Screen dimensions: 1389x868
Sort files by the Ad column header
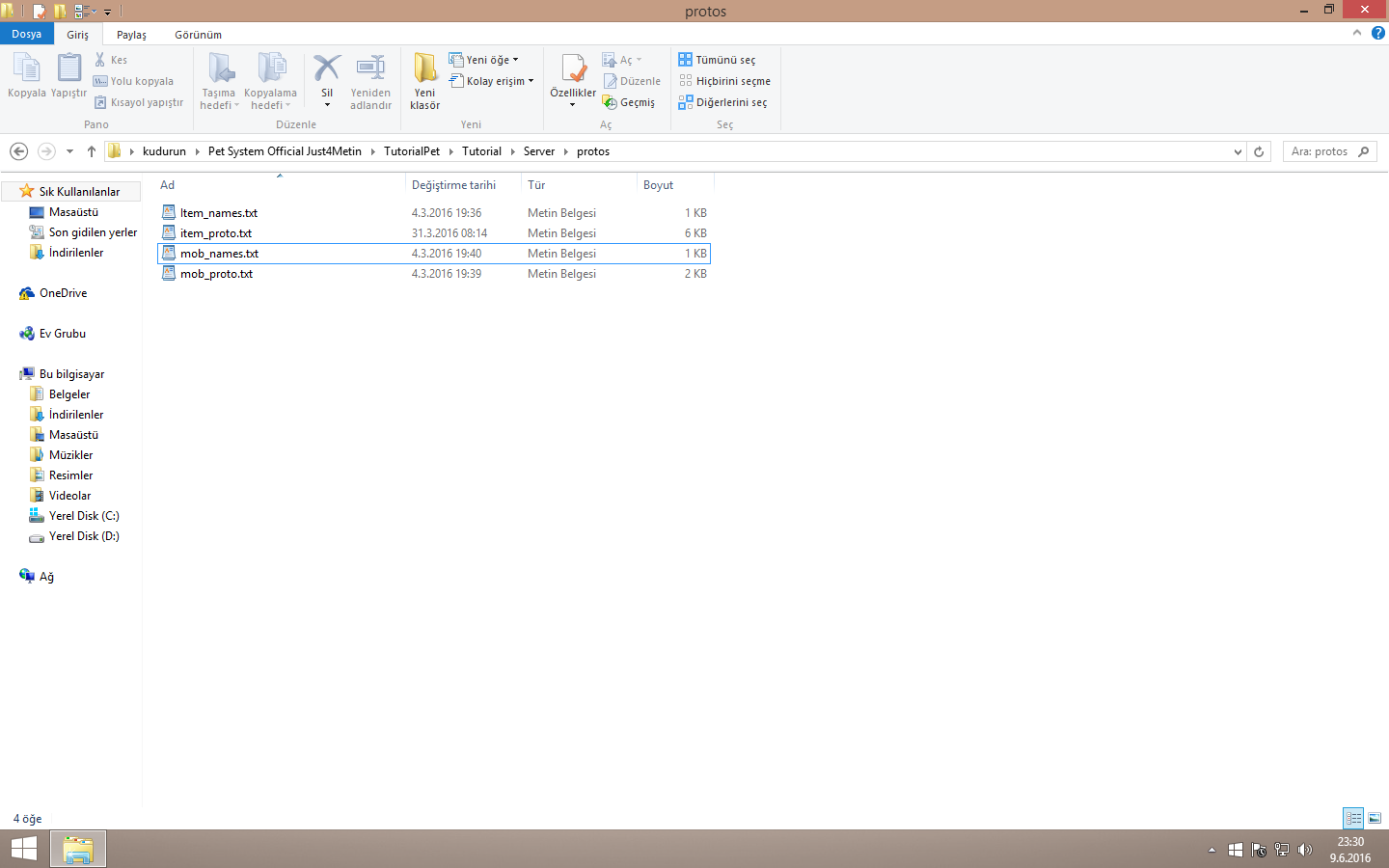click(280, 185)
